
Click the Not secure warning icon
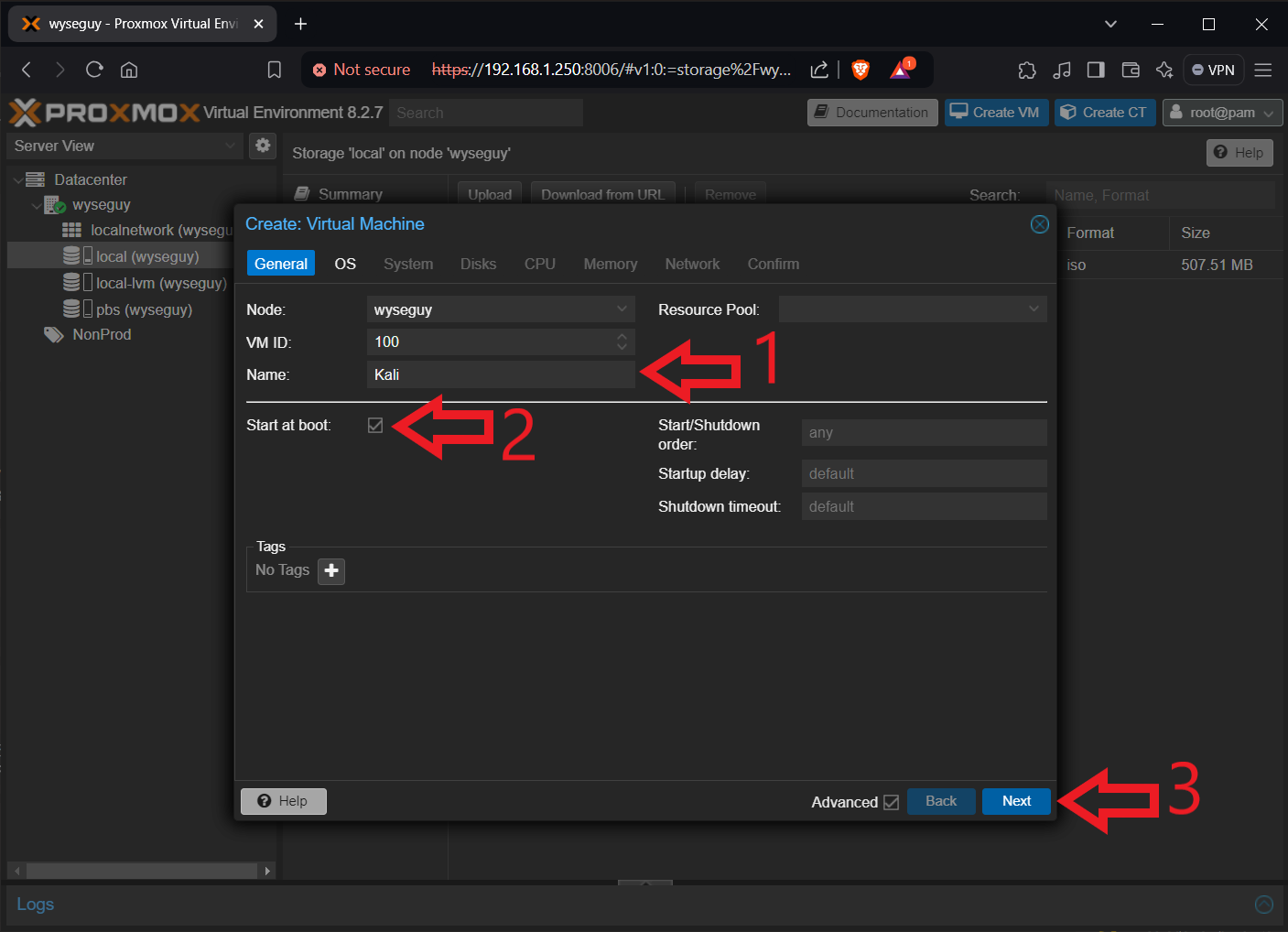[319, 70]
